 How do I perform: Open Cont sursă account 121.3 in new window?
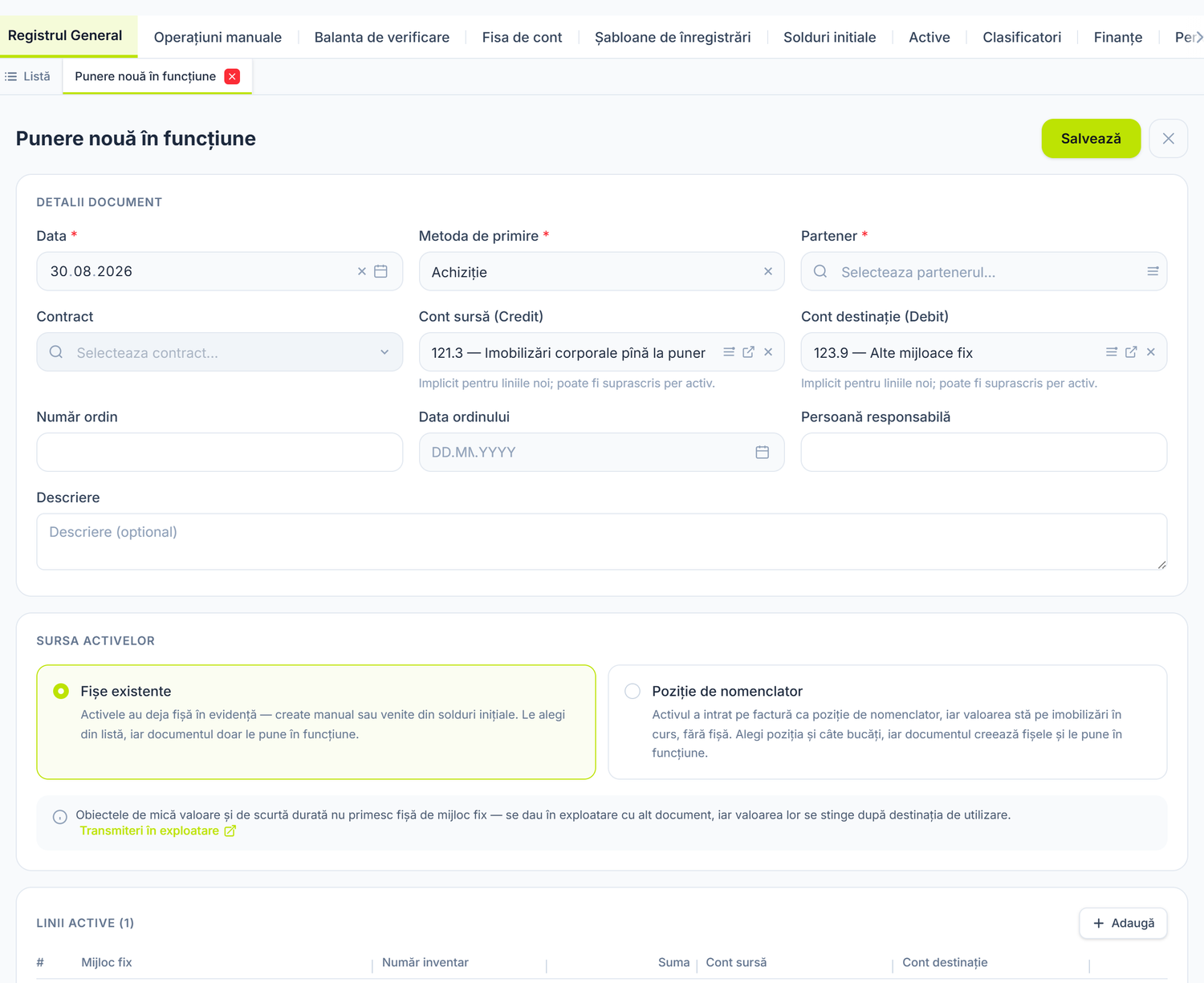pyautogui.click(x=748, y=352)
